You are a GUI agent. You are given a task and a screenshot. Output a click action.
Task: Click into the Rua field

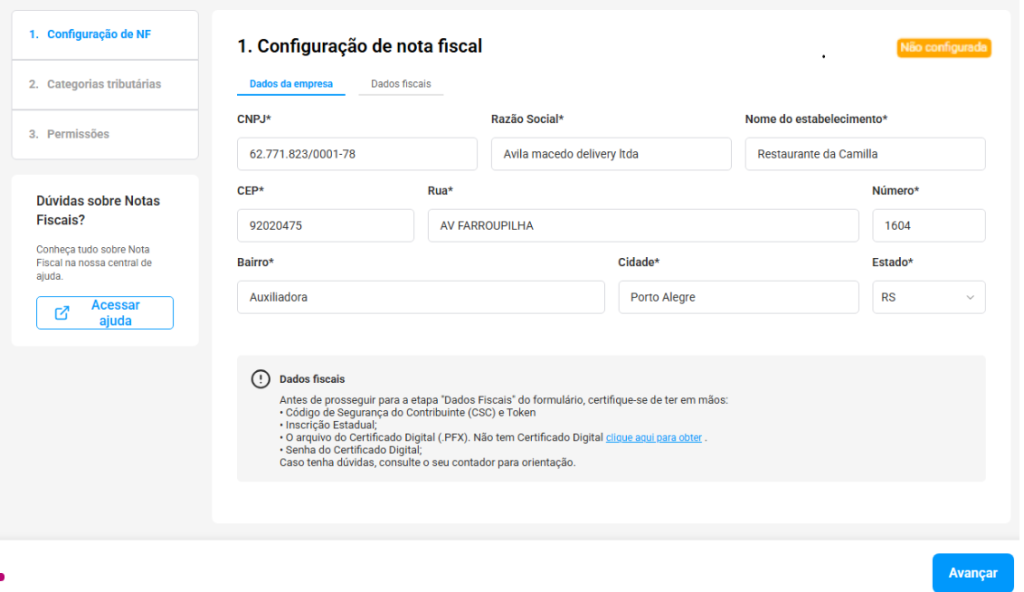(642, 226)
